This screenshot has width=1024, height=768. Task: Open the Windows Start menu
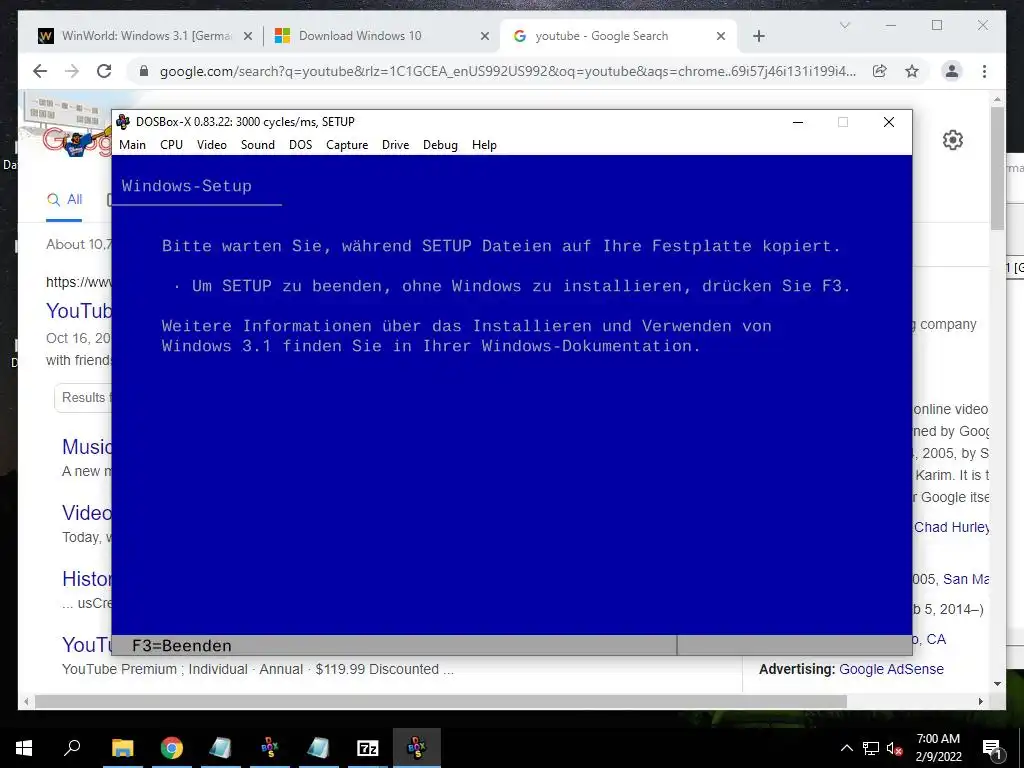(x=24, y=748)
